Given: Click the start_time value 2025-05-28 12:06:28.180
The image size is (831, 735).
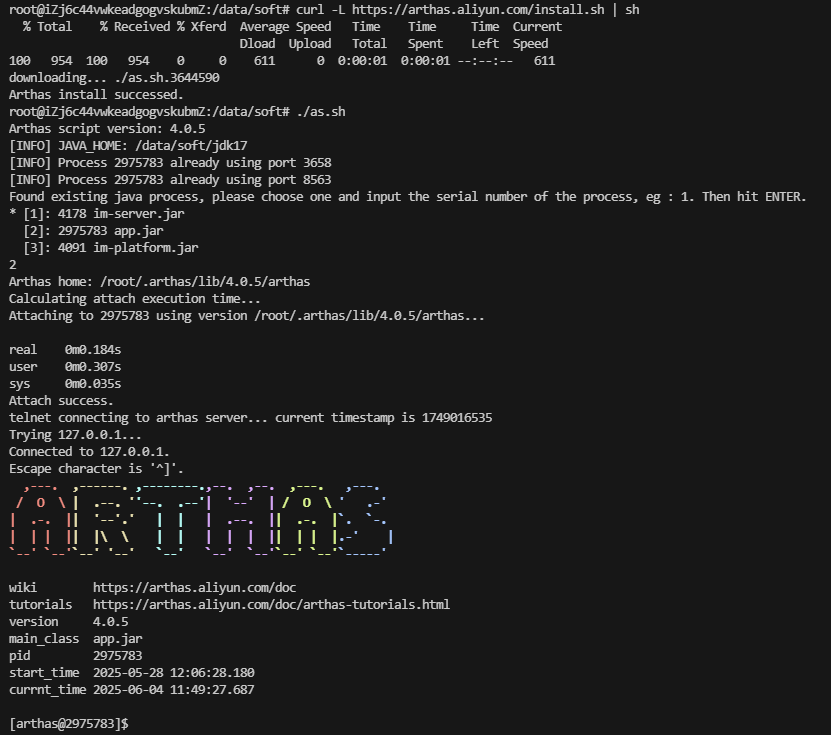Looking at the screenshot, I should point(174,672).
